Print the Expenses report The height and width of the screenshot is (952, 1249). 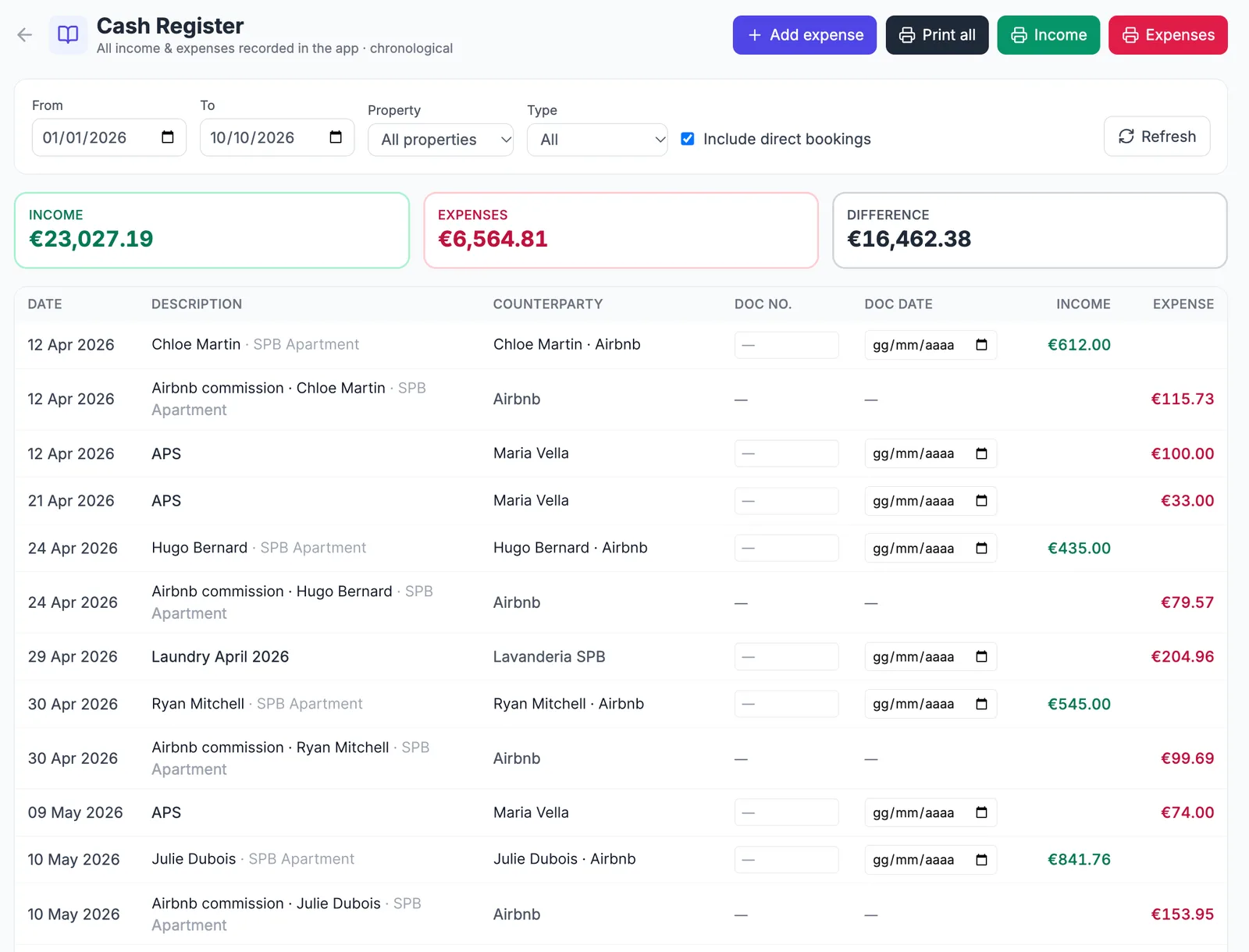tap(1168, 35)
